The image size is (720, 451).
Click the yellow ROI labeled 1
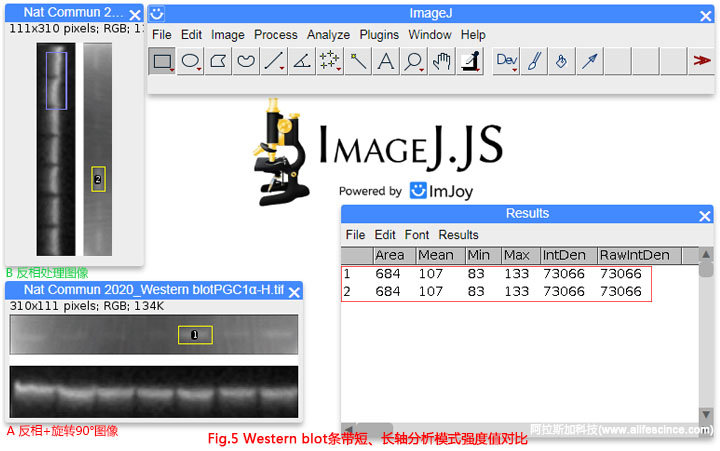coord(195,335)
